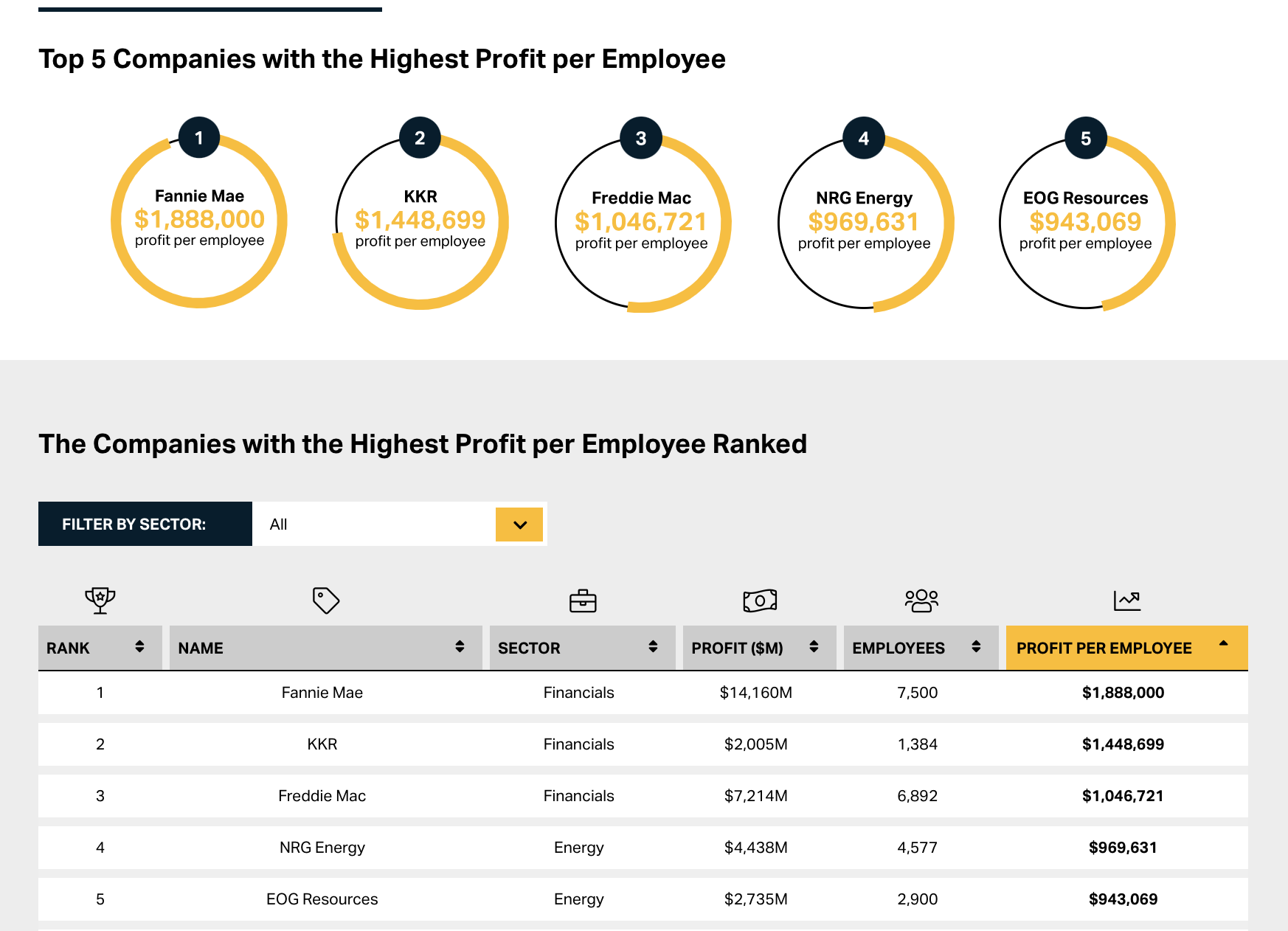1288x931 pixels.
Task: Click the Top 5 Companies section heading
Action: [x=382, y=59]
